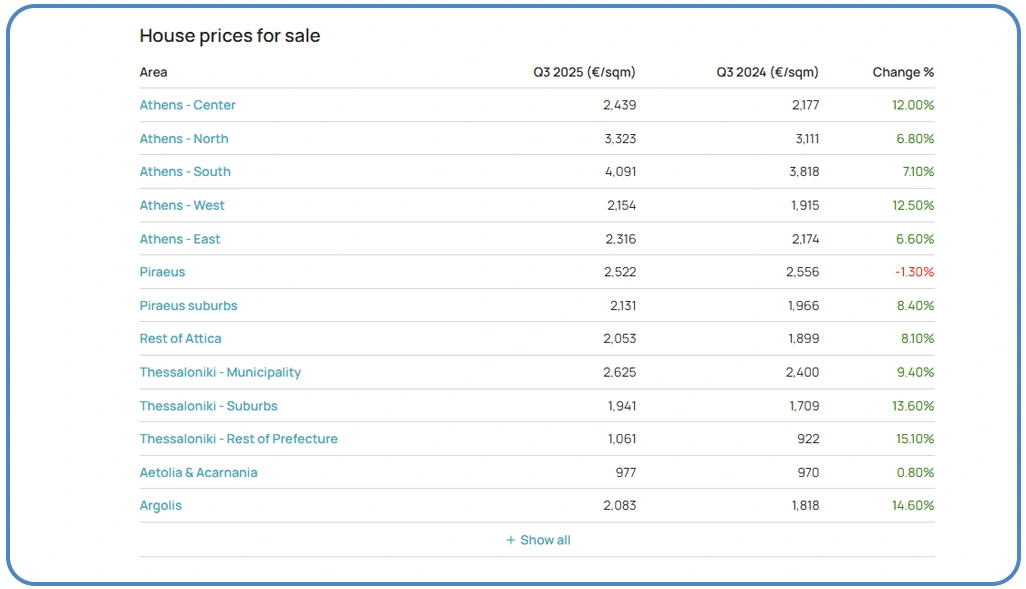The image size is (1026, 589).
Task: Click the Thessaloniki - Suburbs link
Action: pyautogui.click(x=208, y=406)
